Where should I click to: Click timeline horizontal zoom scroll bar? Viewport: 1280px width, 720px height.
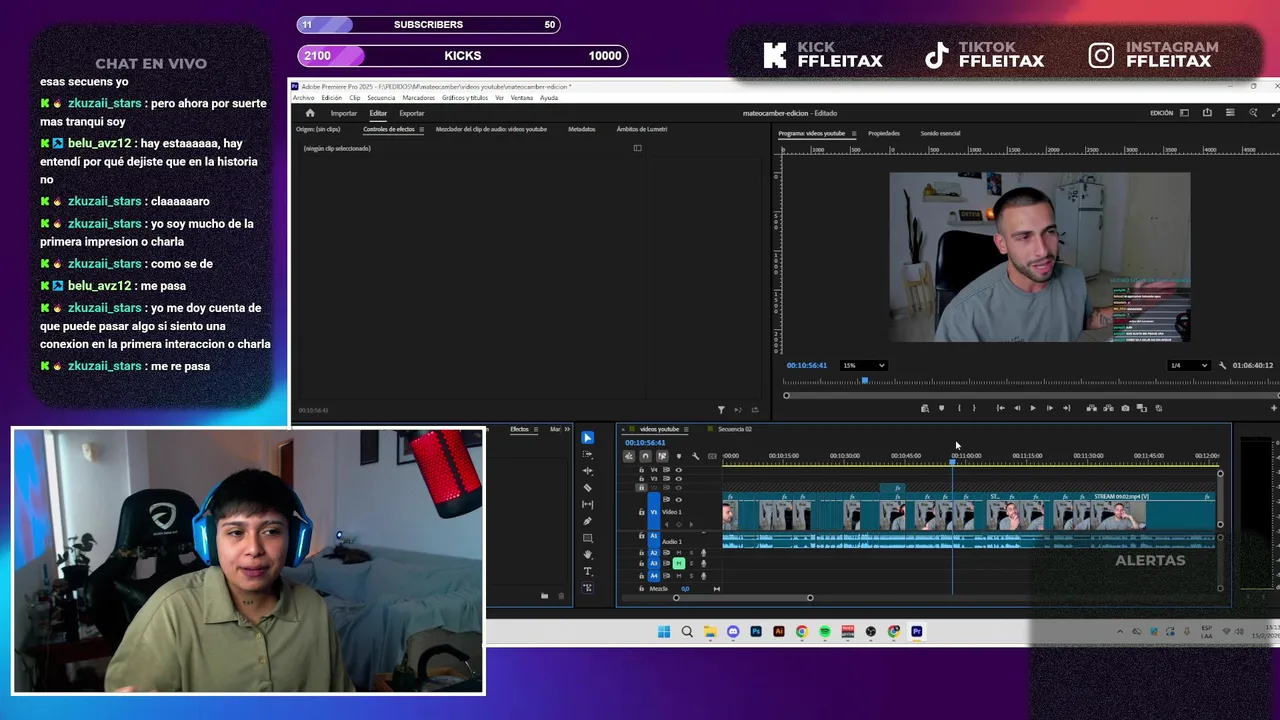743,598
